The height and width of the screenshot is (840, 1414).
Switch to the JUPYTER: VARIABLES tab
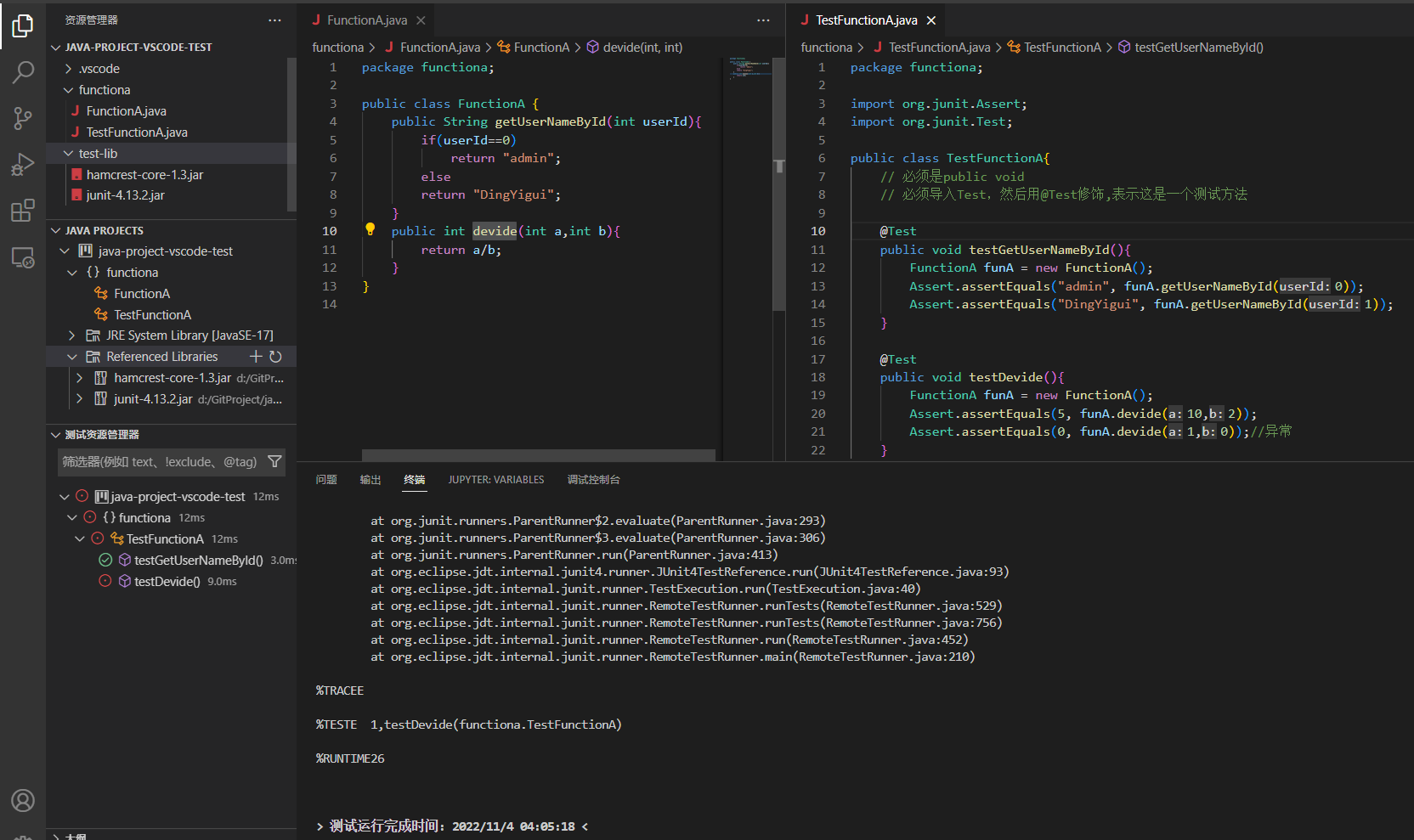[x=496, y=480]
